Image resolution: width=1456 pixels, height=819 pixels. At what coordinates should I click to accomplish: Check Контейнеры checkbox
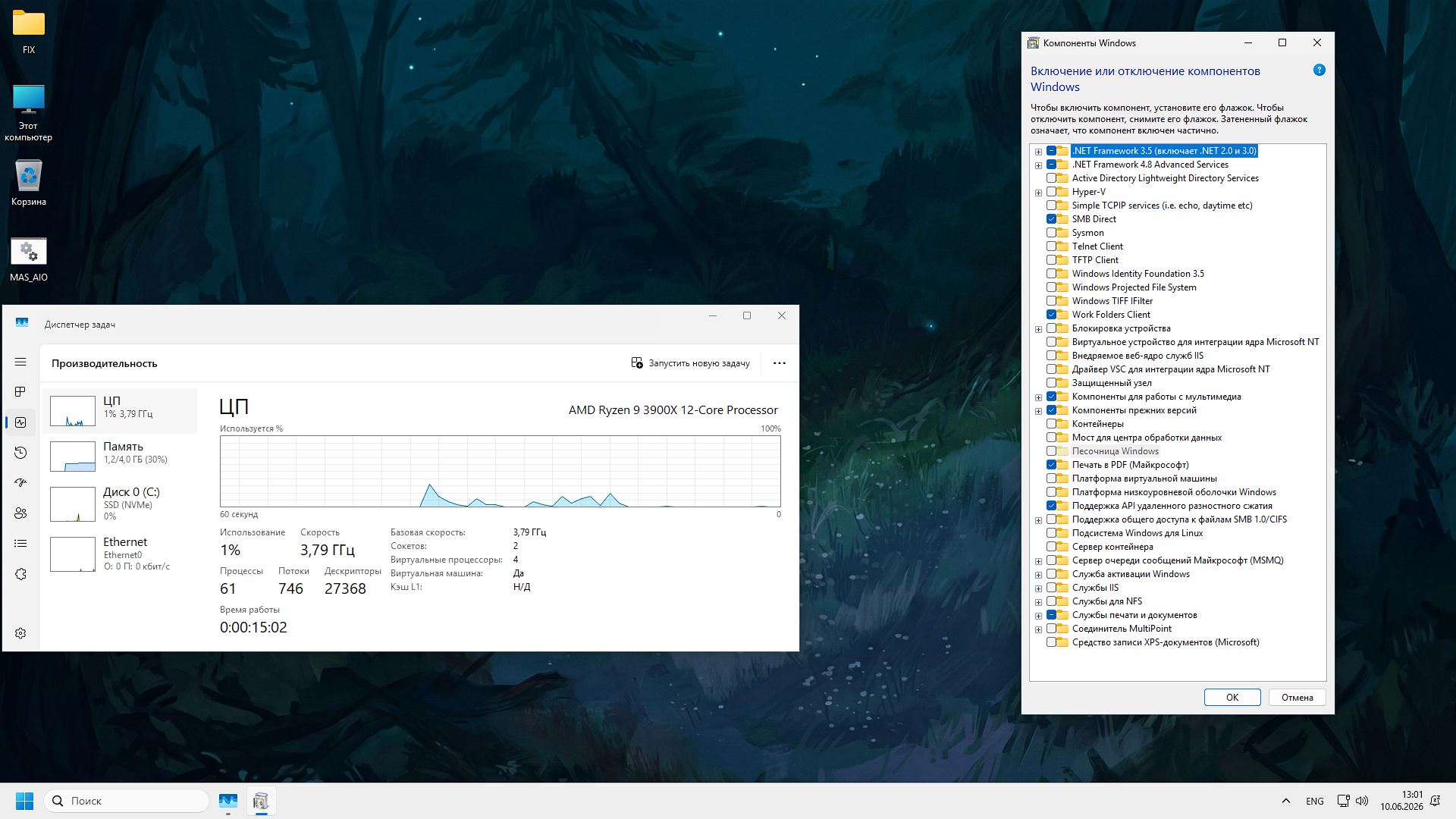pos(1051,424)
